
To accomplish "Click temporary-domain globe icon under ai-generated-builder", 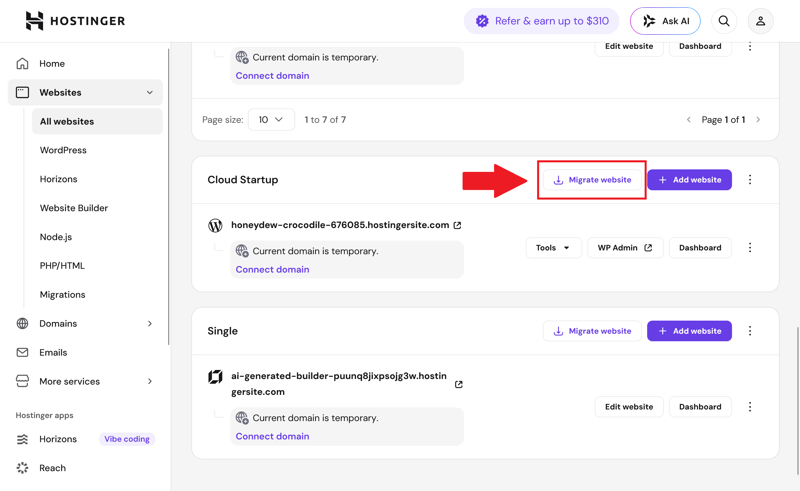I will coord(242,418).
